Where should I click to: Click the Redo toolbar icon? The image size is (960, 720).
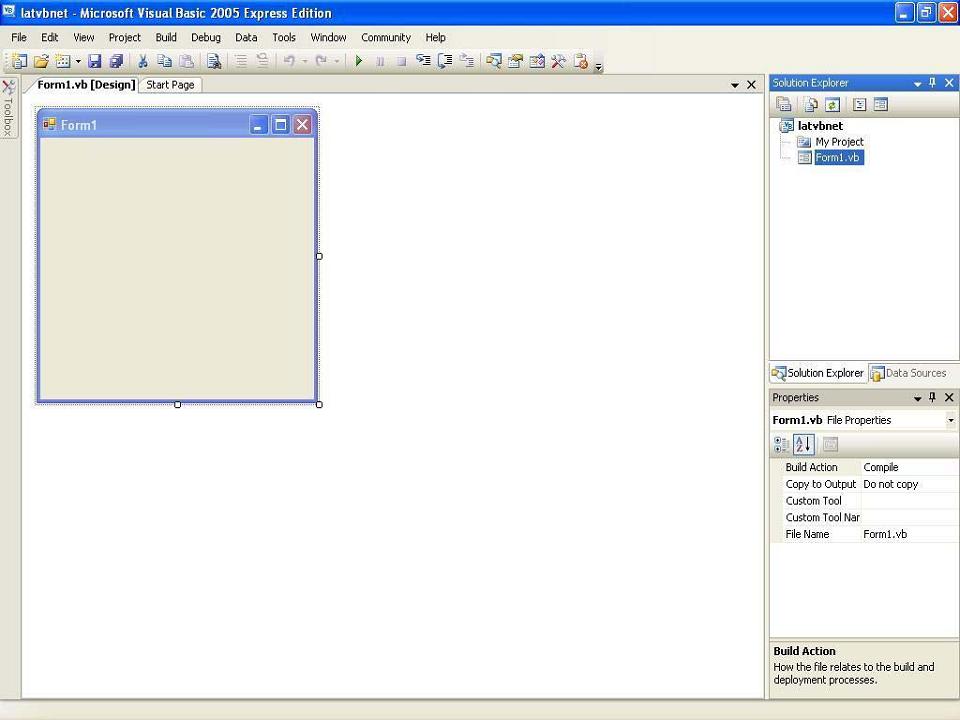tap(321, 61)
